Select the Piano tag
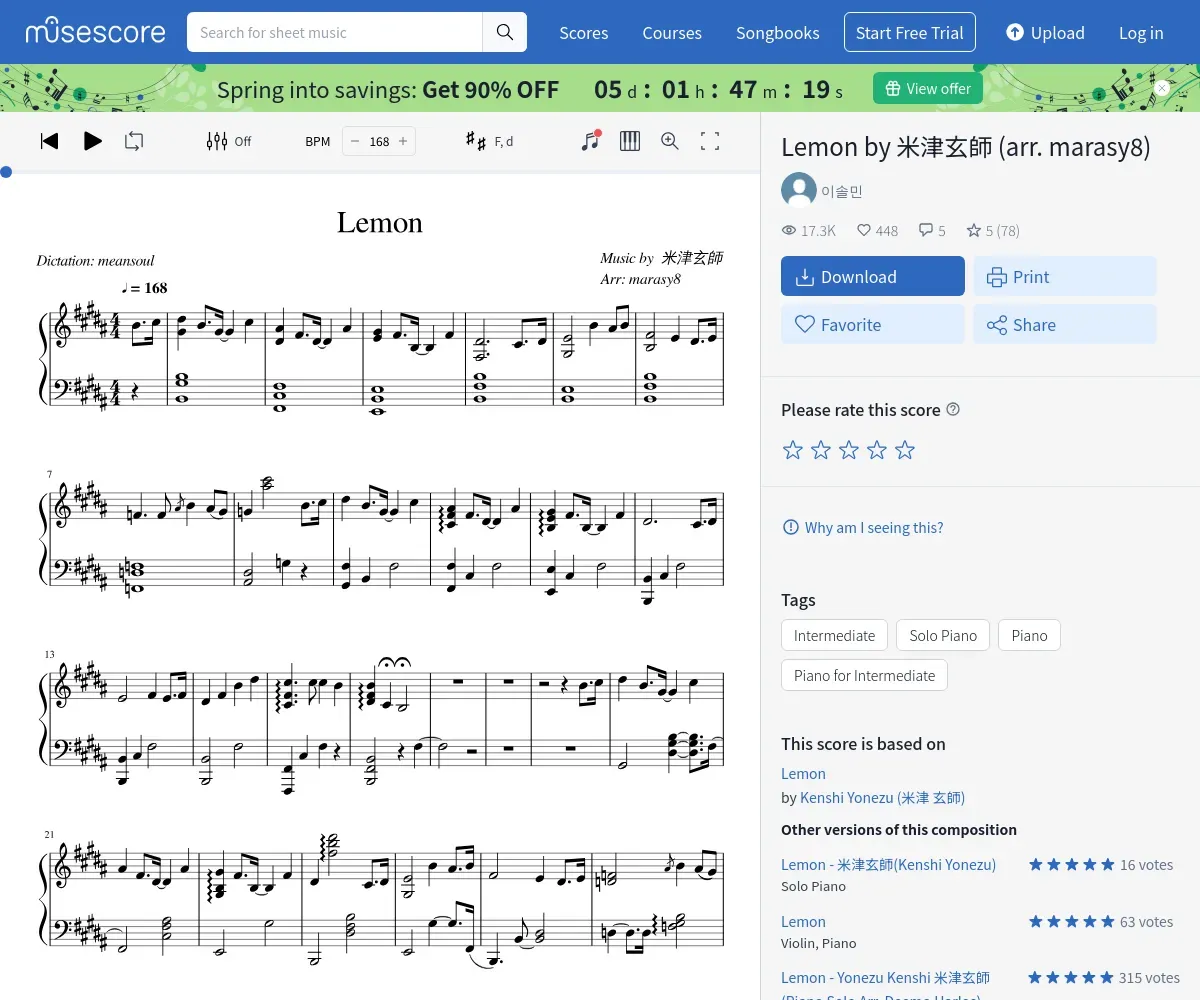 coord(1029,635)
